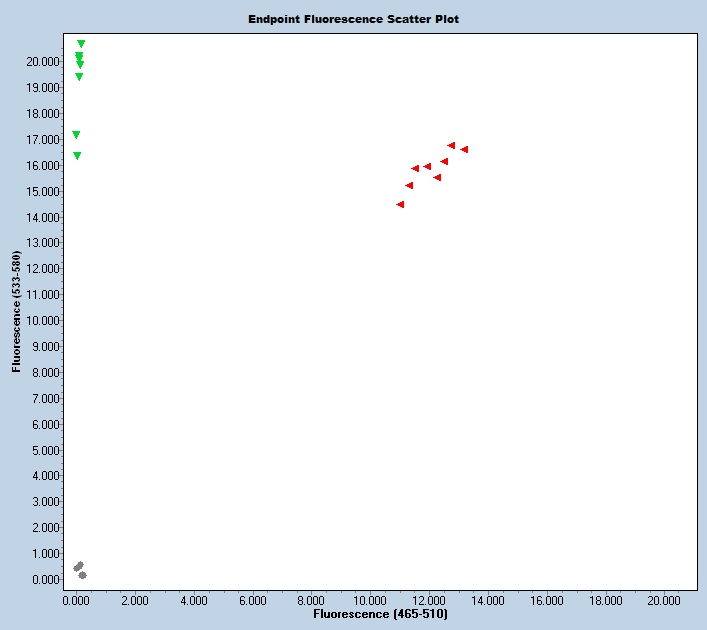Select the 15.000 tick label on y-axis

click(44, 191)
